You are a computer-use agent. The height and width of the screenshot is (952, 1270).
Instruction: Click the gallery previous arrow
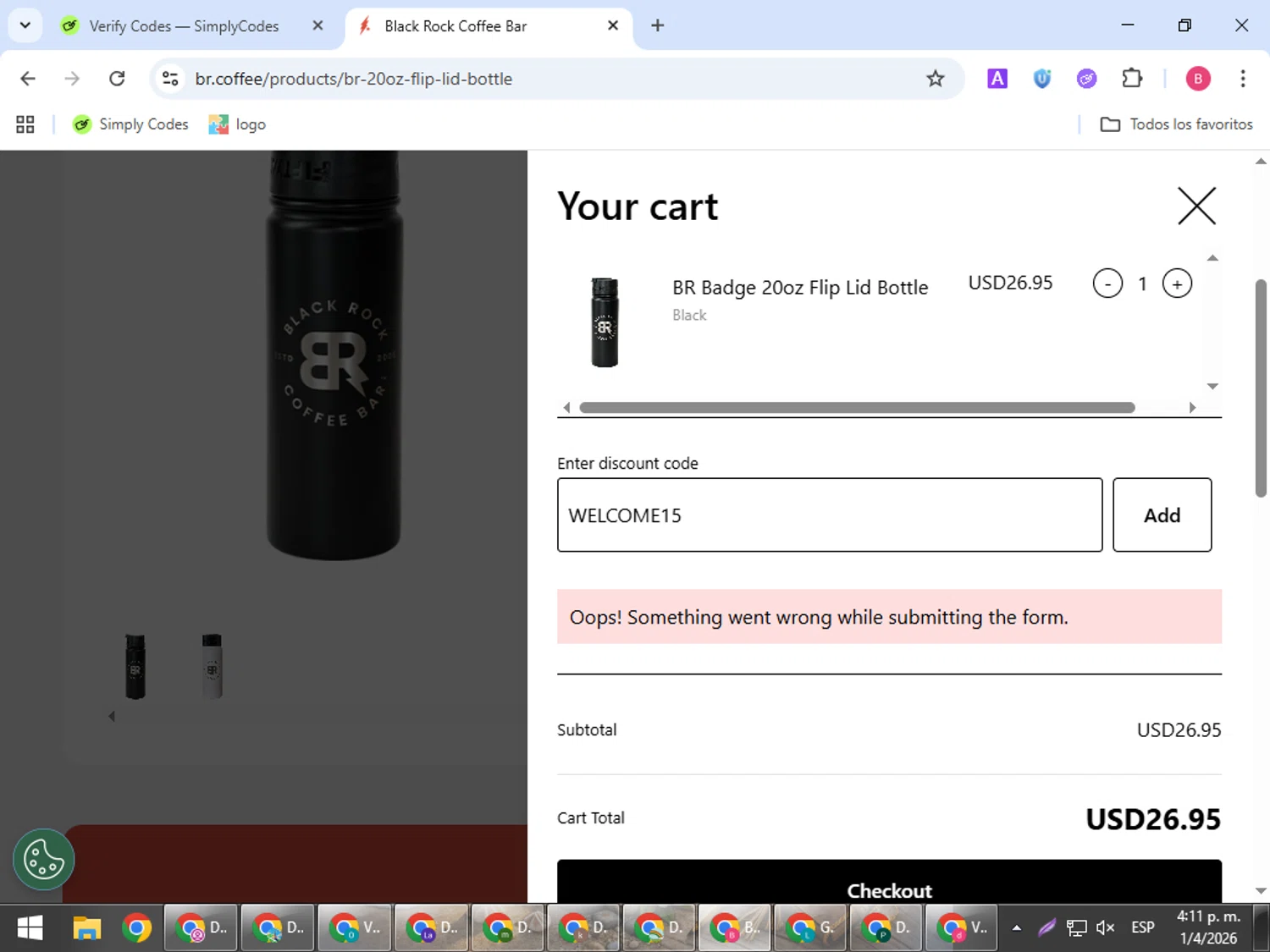click(112, 717)
